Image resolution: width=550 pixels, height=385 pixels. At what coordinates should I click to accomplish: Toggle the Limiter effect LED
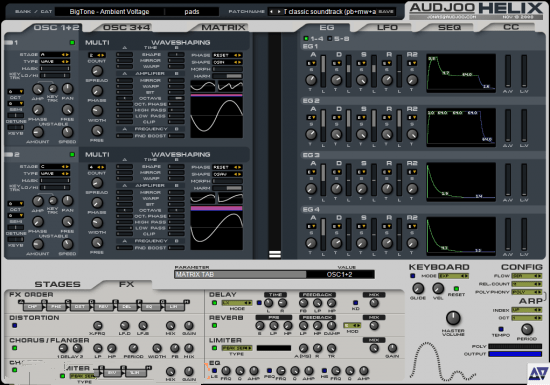[214, 348]
